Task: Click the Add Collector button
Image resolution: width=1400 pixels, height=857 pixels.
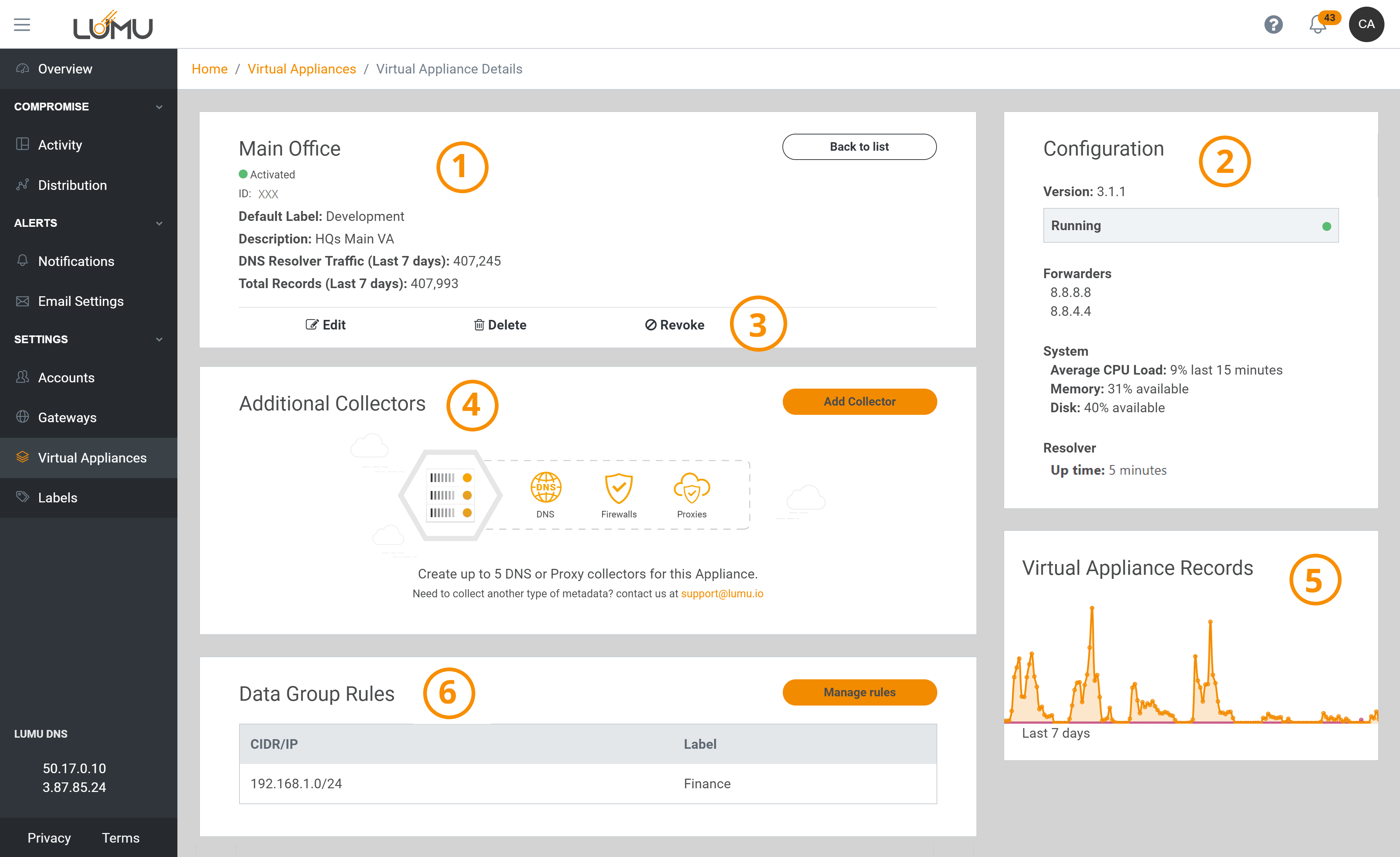Action: (859, 402)
